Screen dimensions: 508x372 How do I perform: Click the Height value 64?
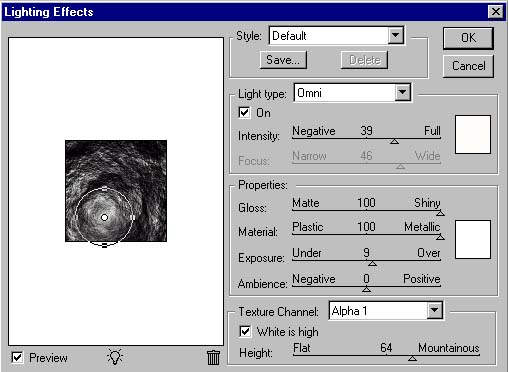(386, 348)
